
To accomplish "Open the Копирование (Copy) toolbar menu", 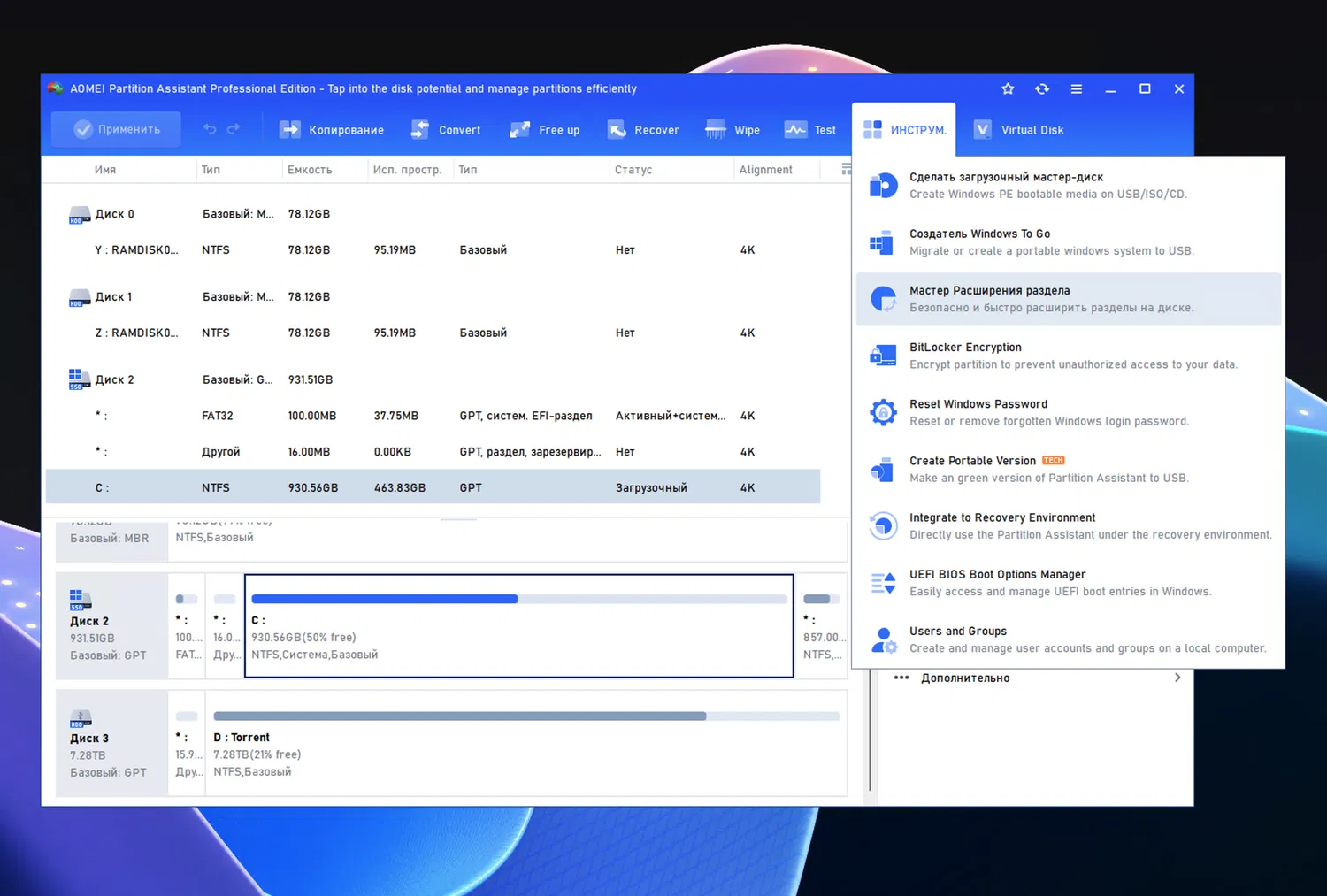I will [332, 130].
